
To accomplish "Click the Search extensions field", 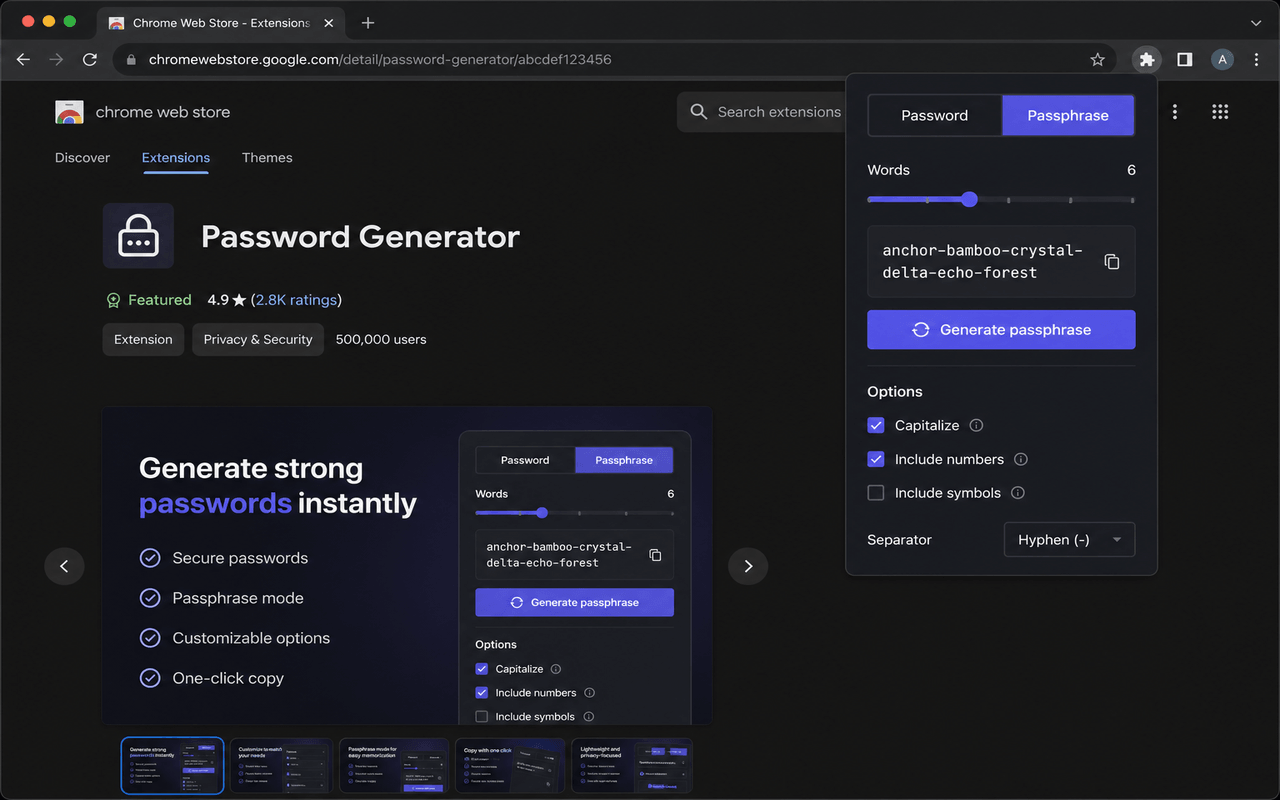I will click(760, 112).
